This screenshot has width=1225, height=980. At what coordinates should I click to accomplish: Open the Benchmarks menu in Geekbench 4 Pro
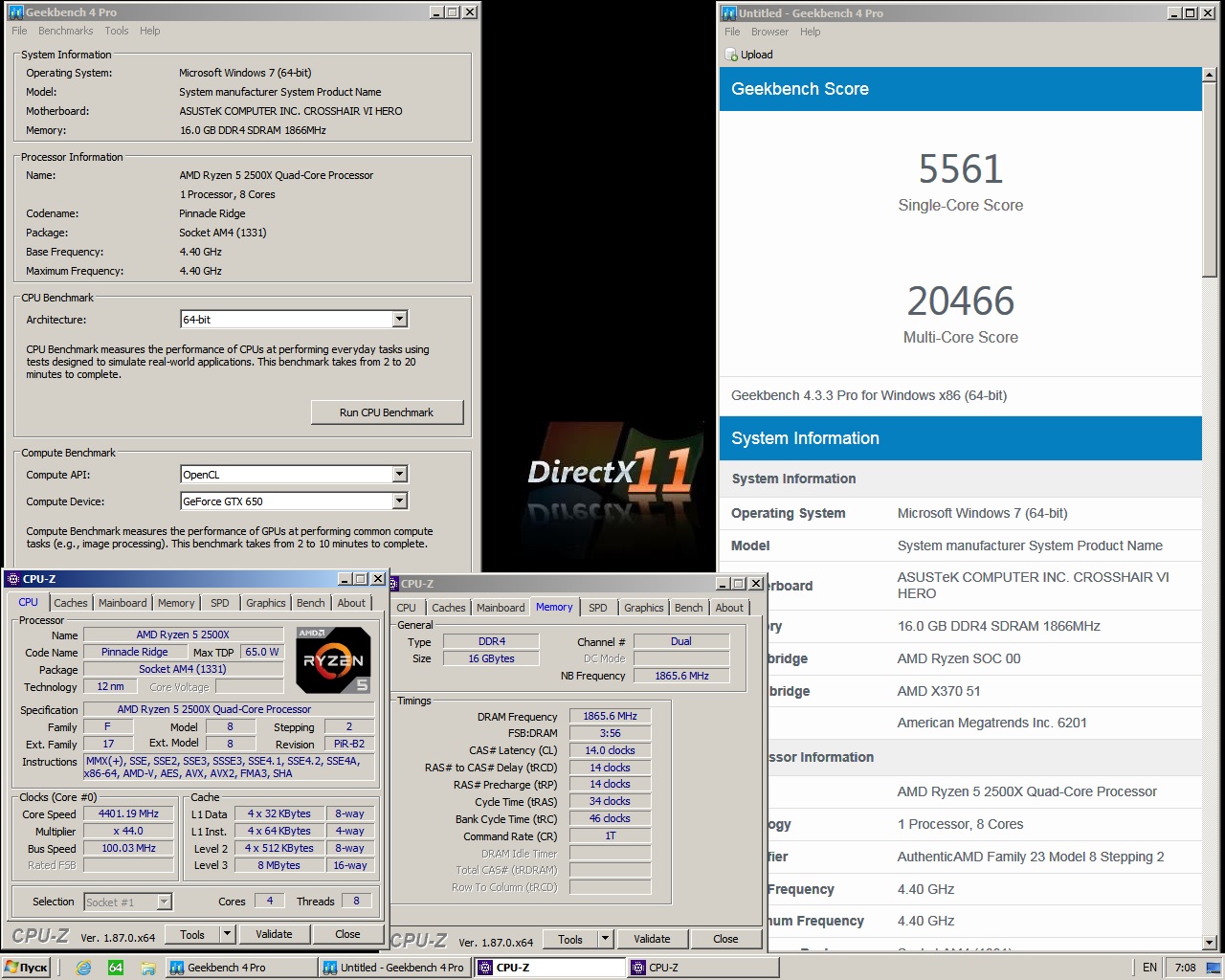66,31
